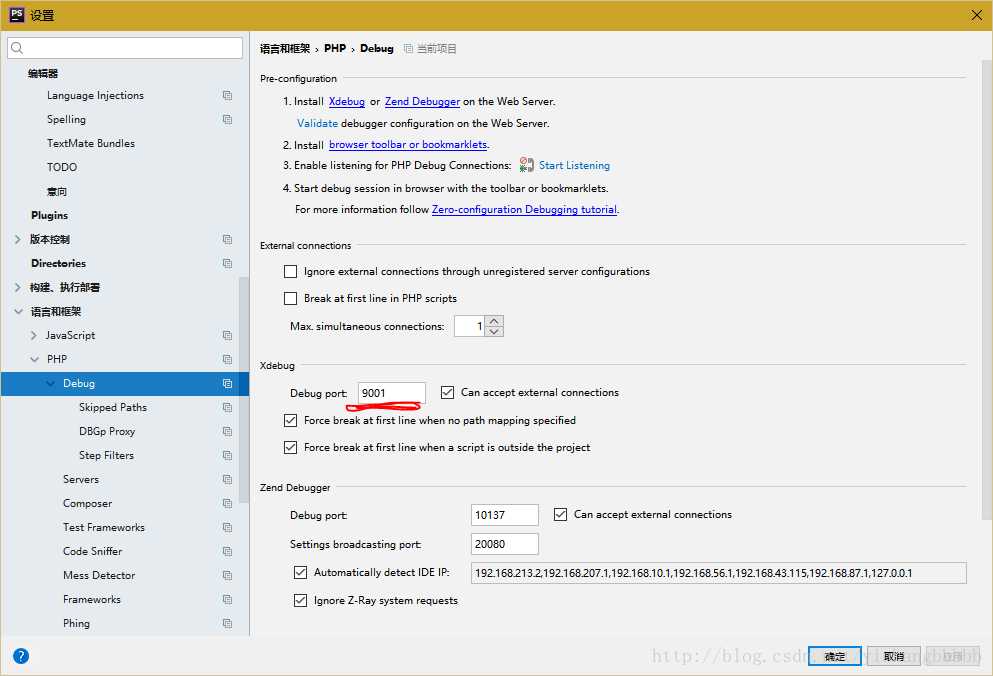993x676 pixels.
Task: Click the project-level icon beside Spelling
Action: tap(227, 120)
